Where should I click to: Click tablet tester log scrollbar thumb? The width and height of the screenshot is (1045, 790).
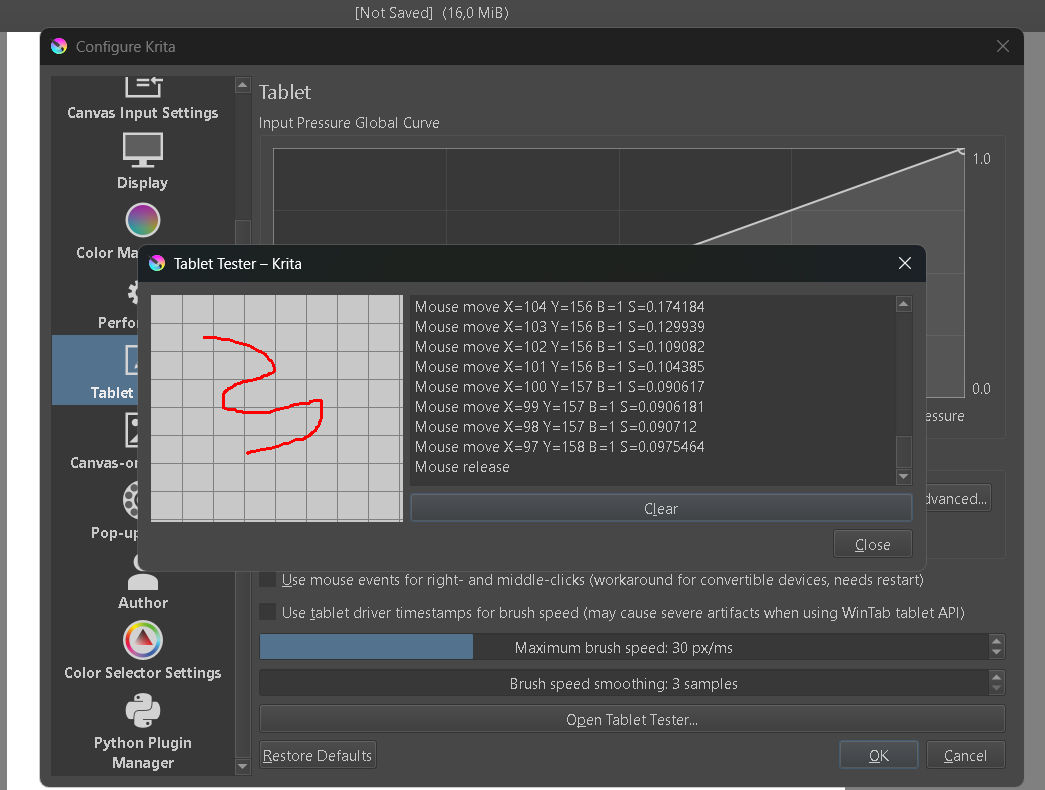(904, 452)
